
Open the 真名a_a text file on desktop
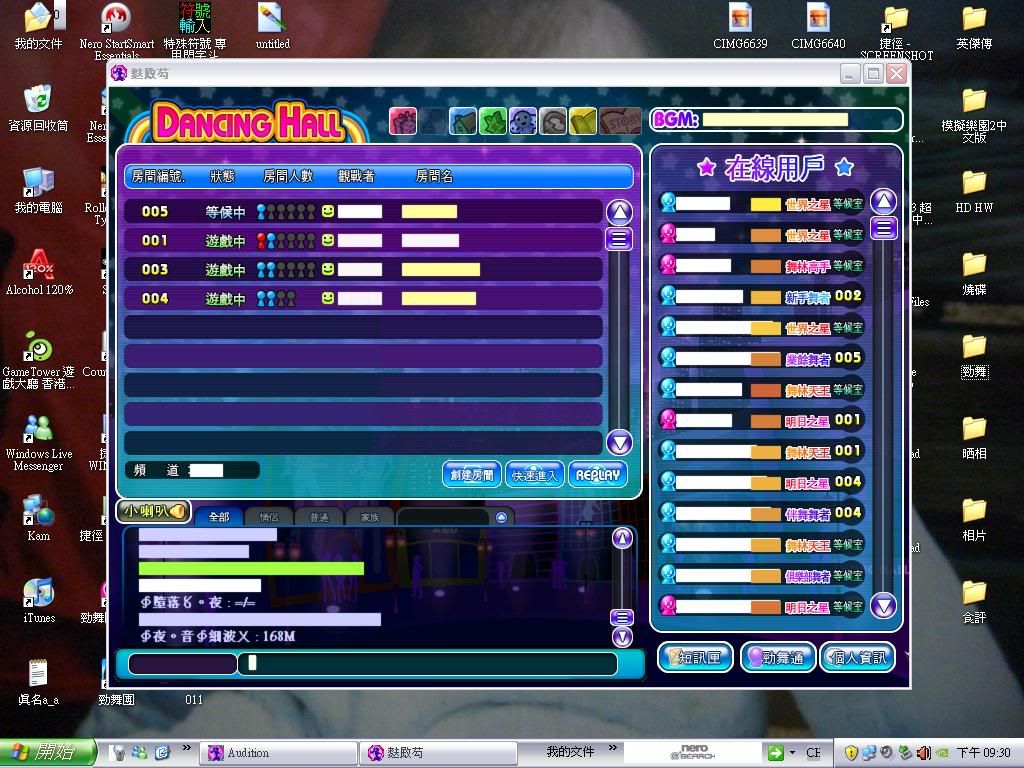coord(38,682)
